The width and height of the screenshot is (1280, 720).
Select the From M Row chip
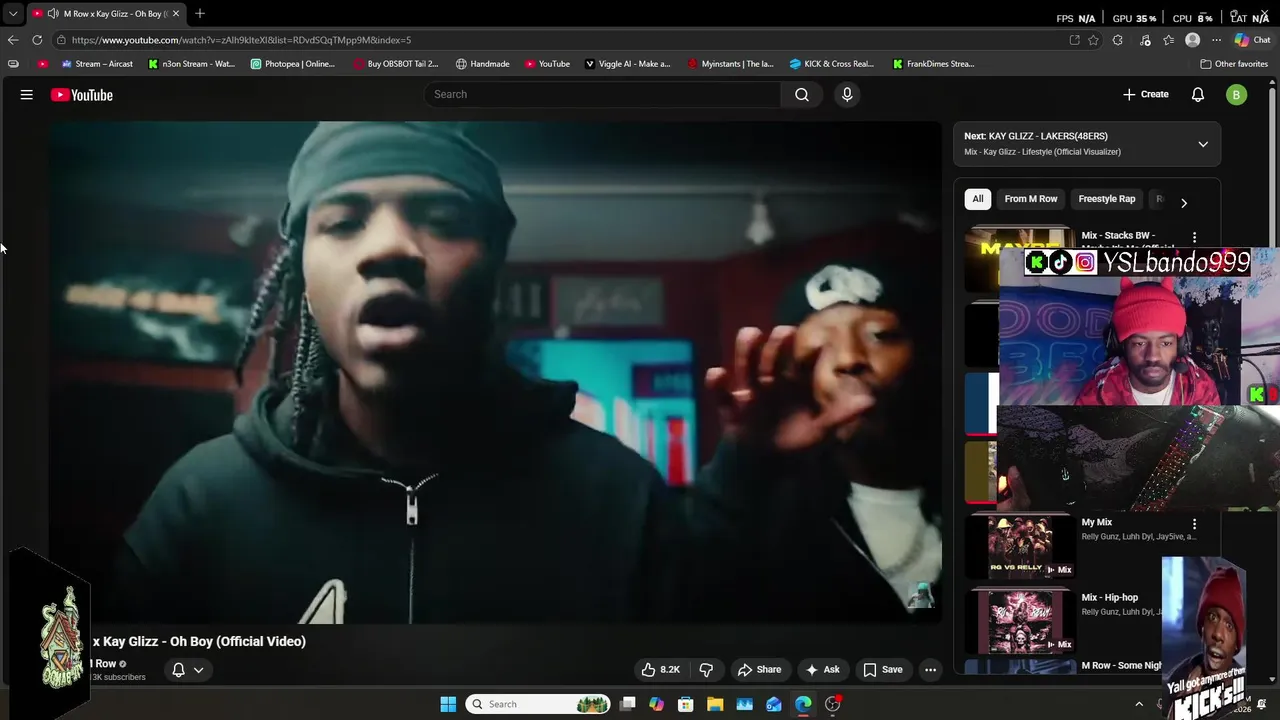tap(1031, 199)
